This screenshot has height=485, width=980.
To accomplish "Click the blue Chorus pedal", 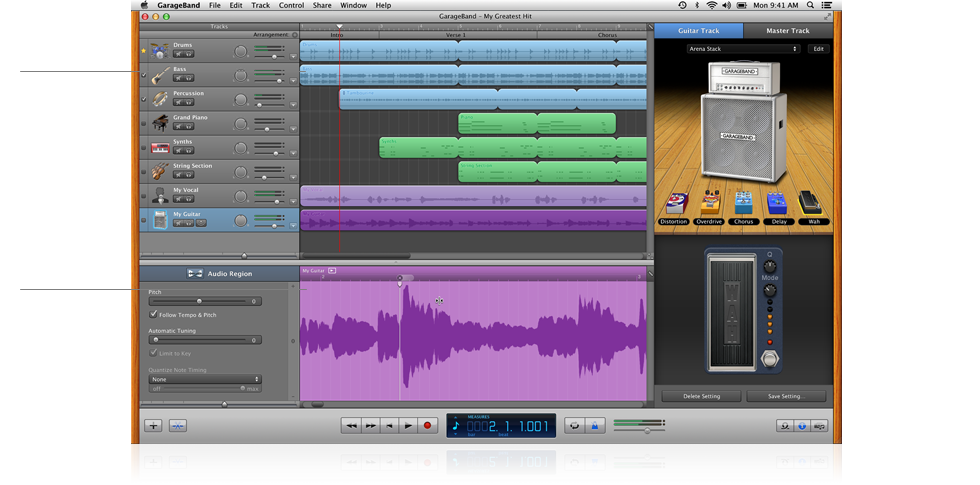I will pyautogui.click(x=744, y=203).
